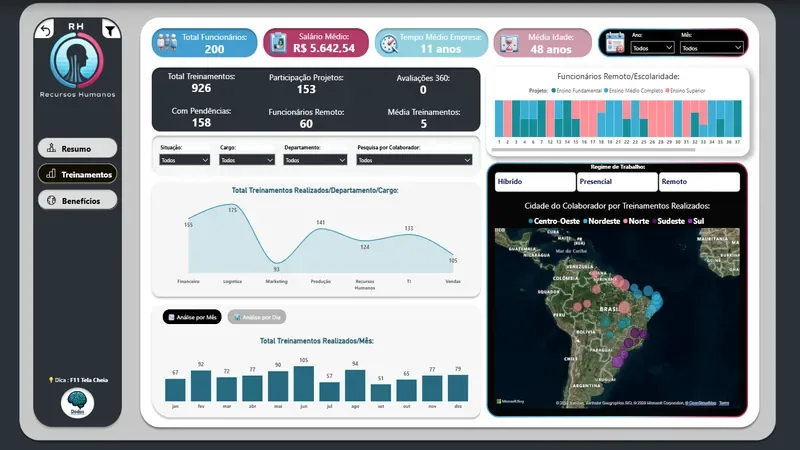Click the people icon on Total Funcionários card
Image resolution: width=800 pixels, height=450 pixels.
[167, 42]
